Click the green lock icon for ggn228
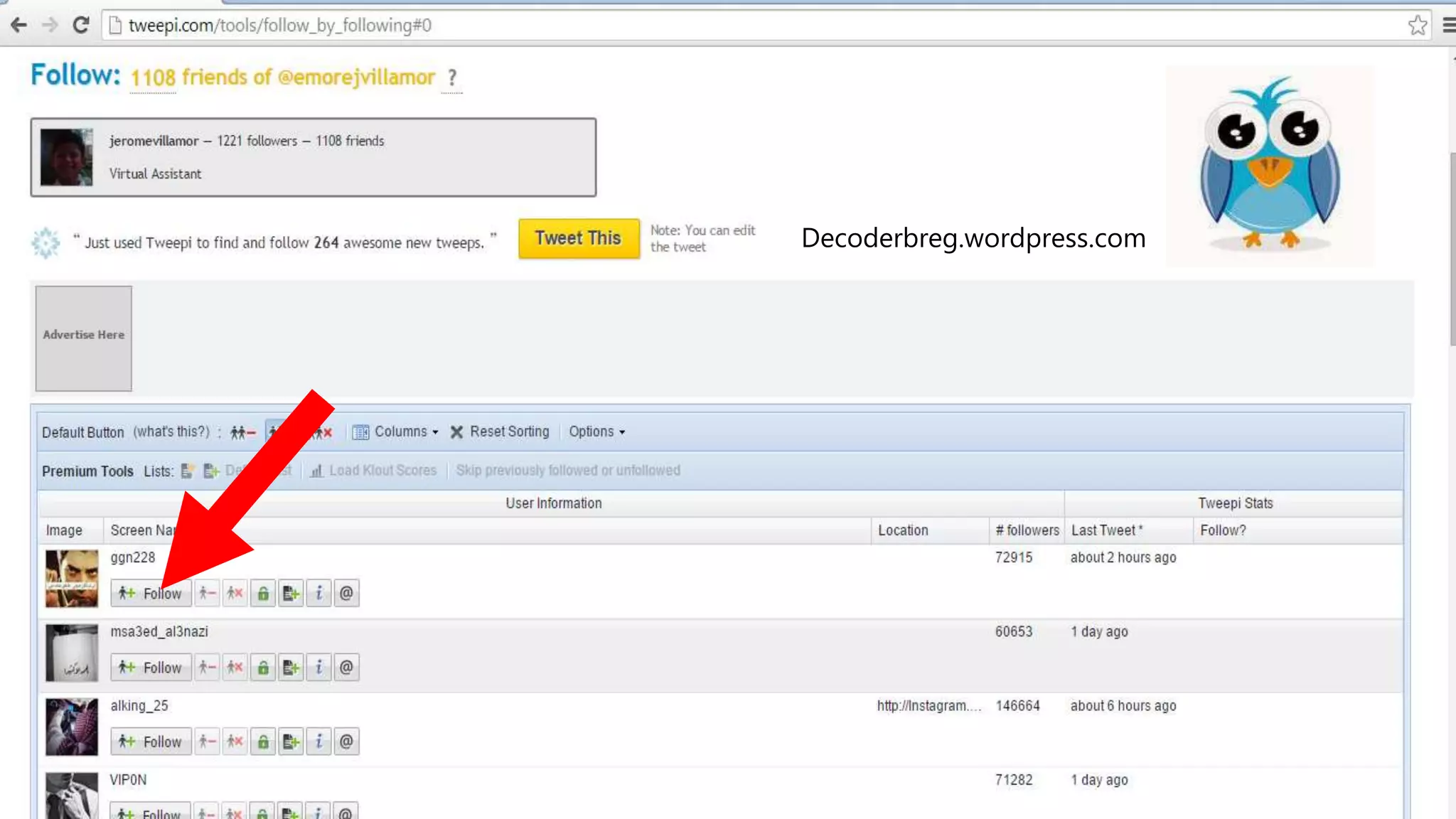The width and height of the screenshot is (1456, 819). click(263, 593)
